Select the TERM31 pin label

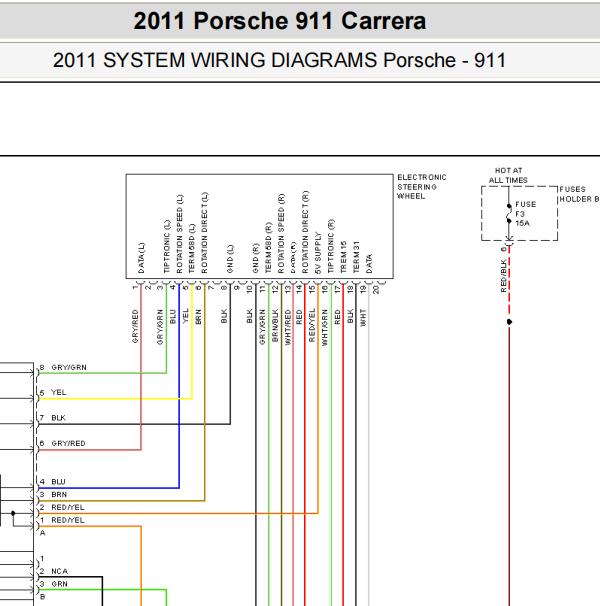point(356,257)
